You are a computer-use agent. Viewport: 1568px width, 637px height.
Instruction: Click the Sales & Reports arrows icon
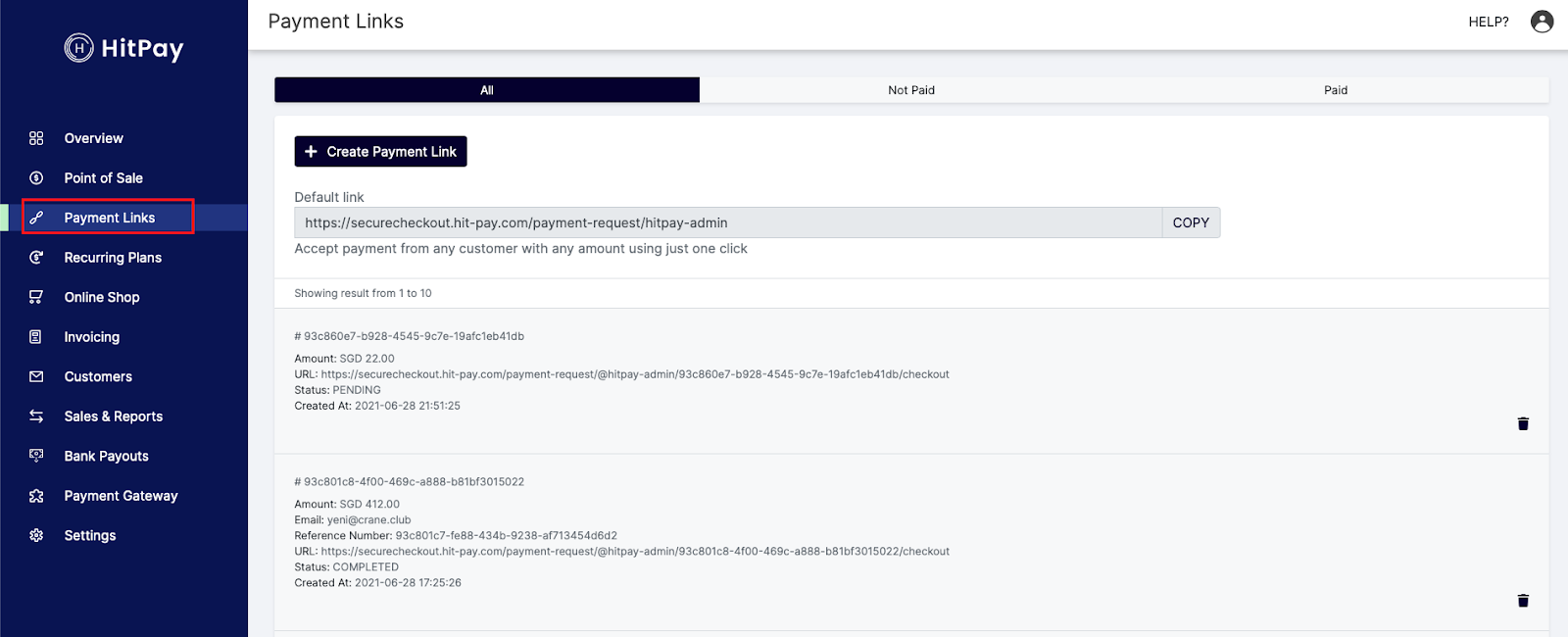coord(36,416)
